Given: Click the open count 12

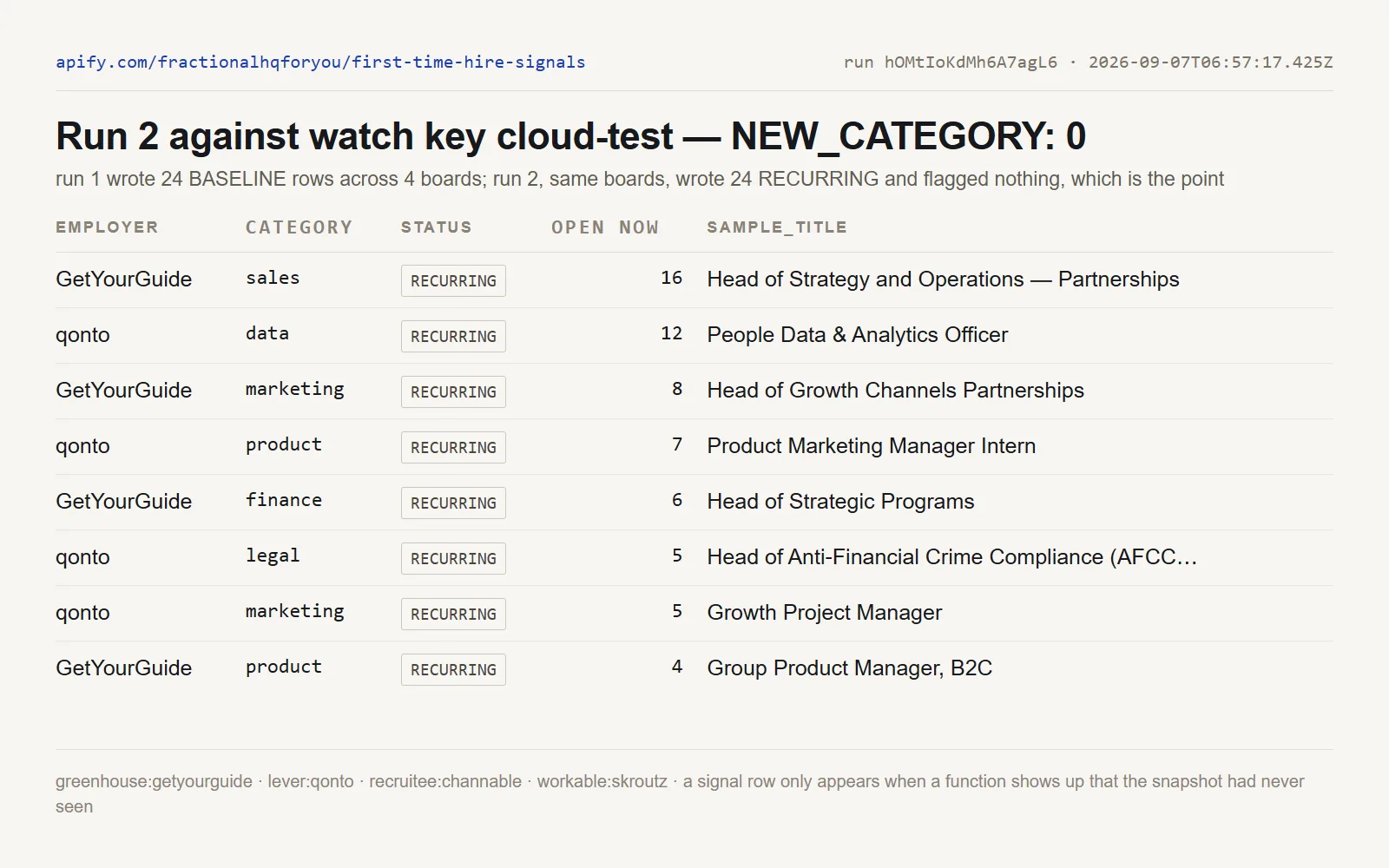Looking at the screenshot, I should (671, 333).
